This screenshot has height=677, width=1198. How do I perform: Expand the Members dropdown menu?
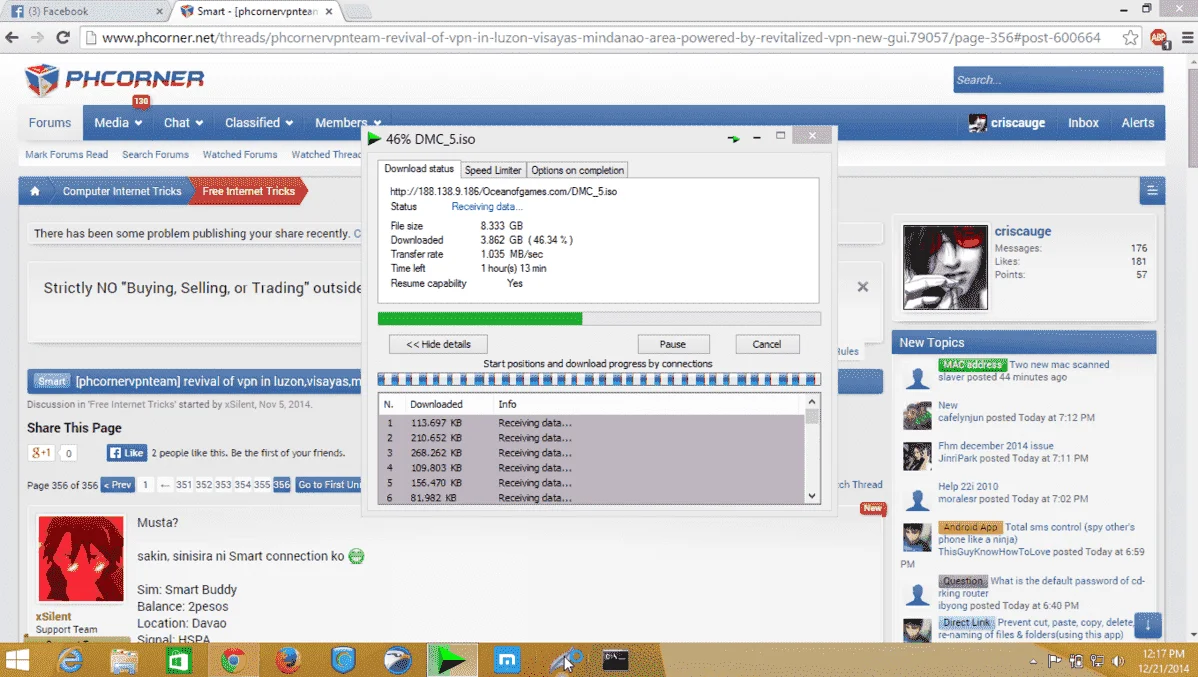[x=348, y=123]
